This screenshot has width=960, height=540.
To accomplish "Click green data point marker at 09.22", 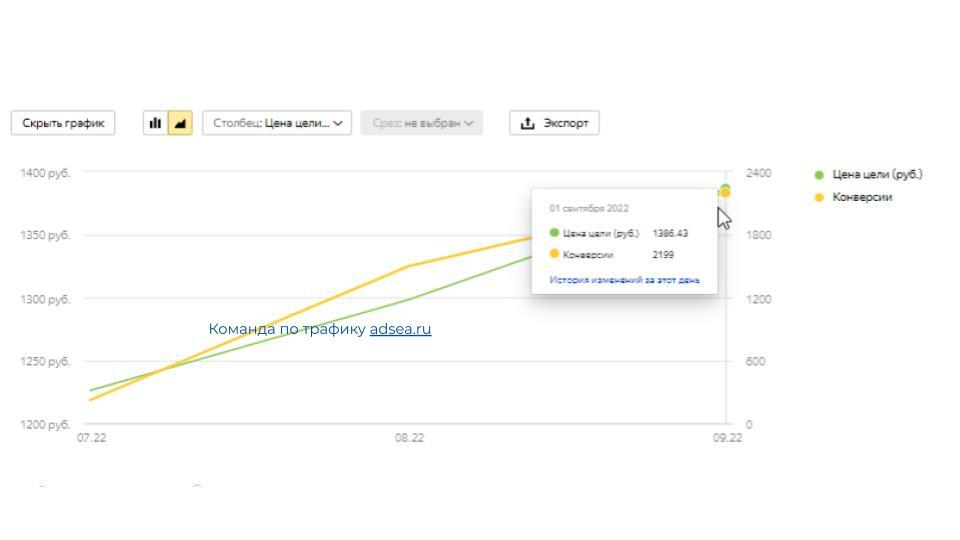I will pyautogui.click(x=725, y=188).
